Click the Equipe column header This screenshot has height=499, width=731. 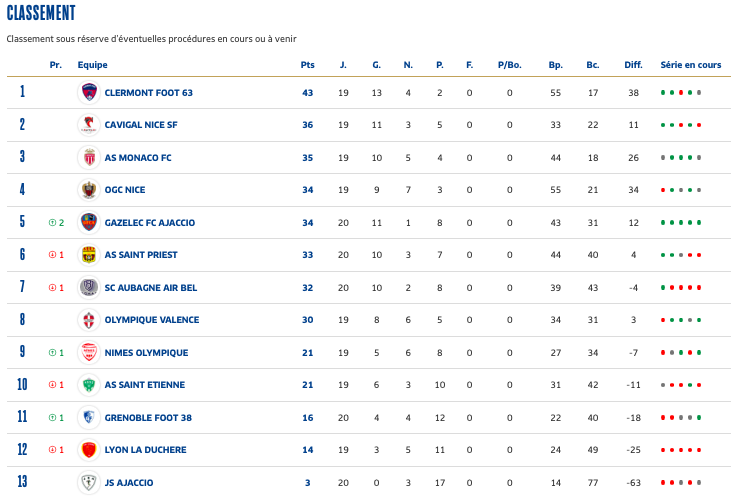93,65
